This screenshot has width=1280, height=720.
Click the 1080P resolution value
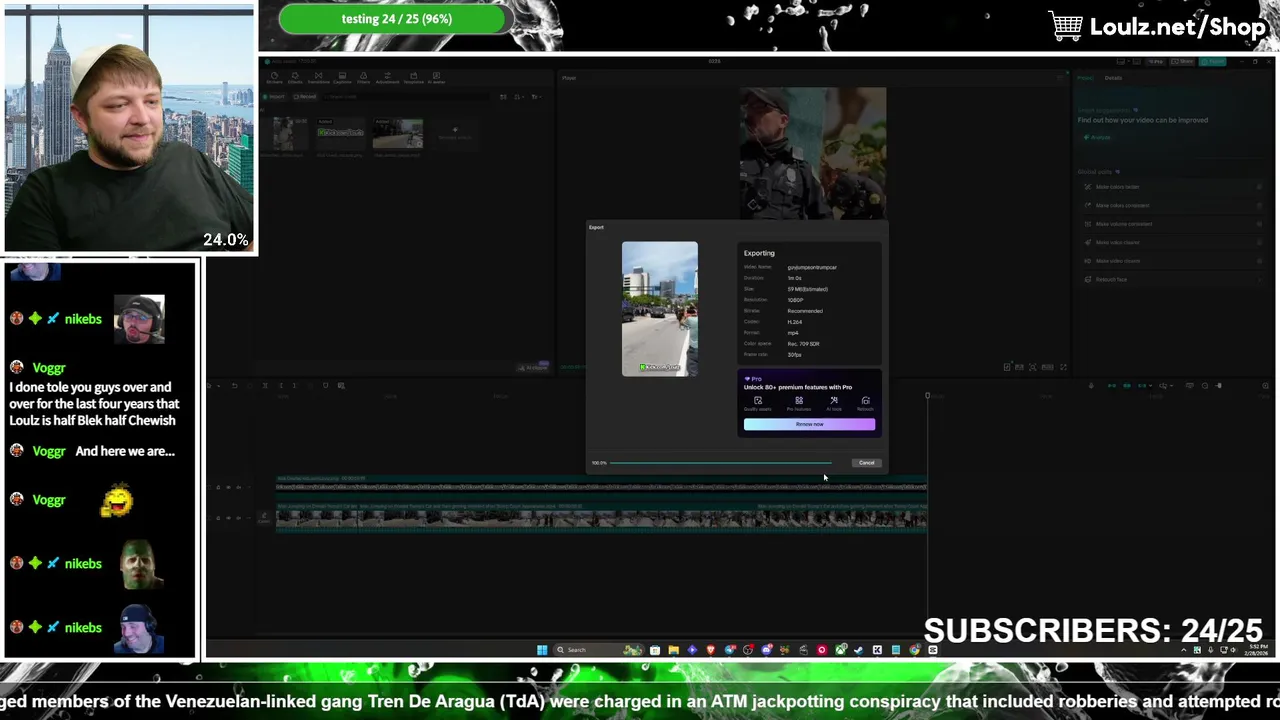[796, 300]
